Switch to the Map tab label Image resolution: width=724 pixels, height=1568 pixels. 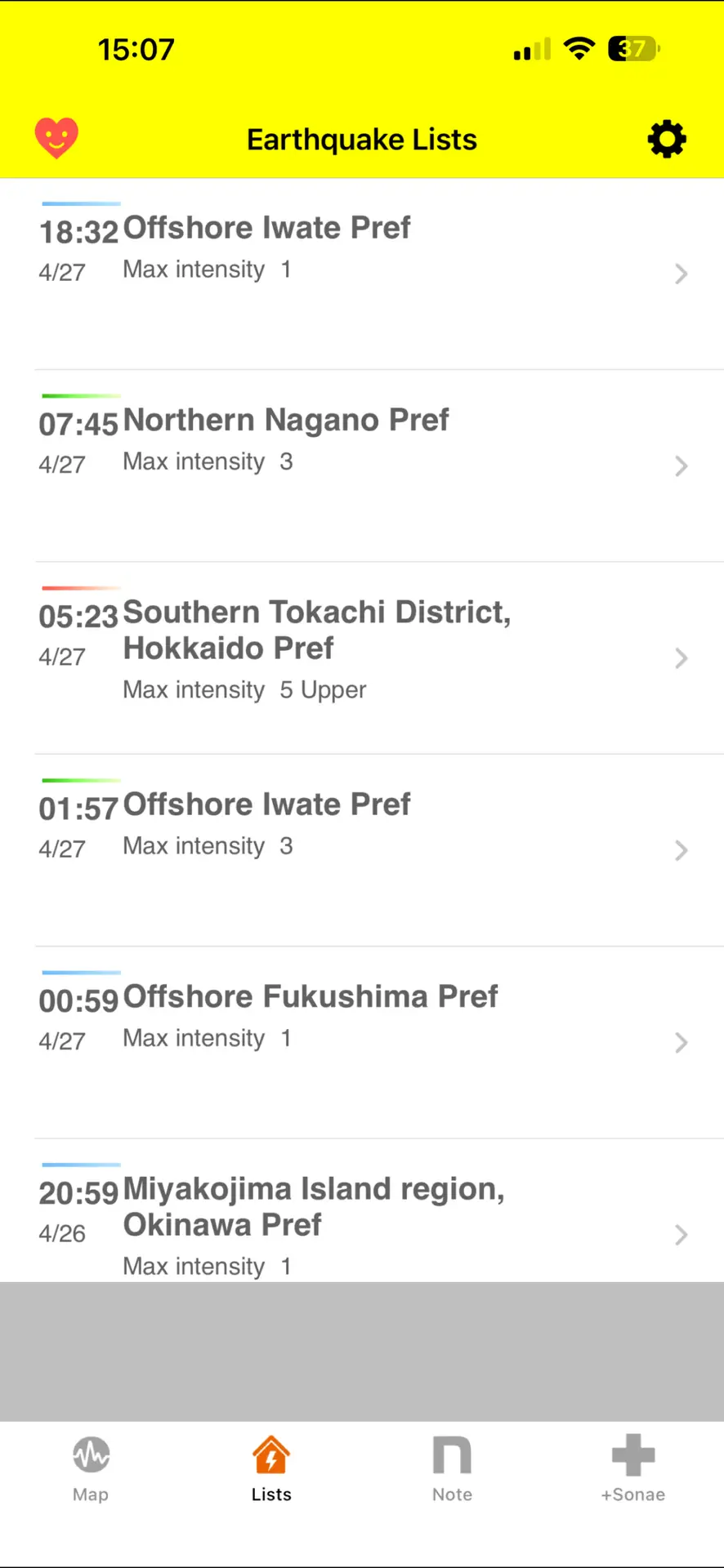tap(91, 1494)
